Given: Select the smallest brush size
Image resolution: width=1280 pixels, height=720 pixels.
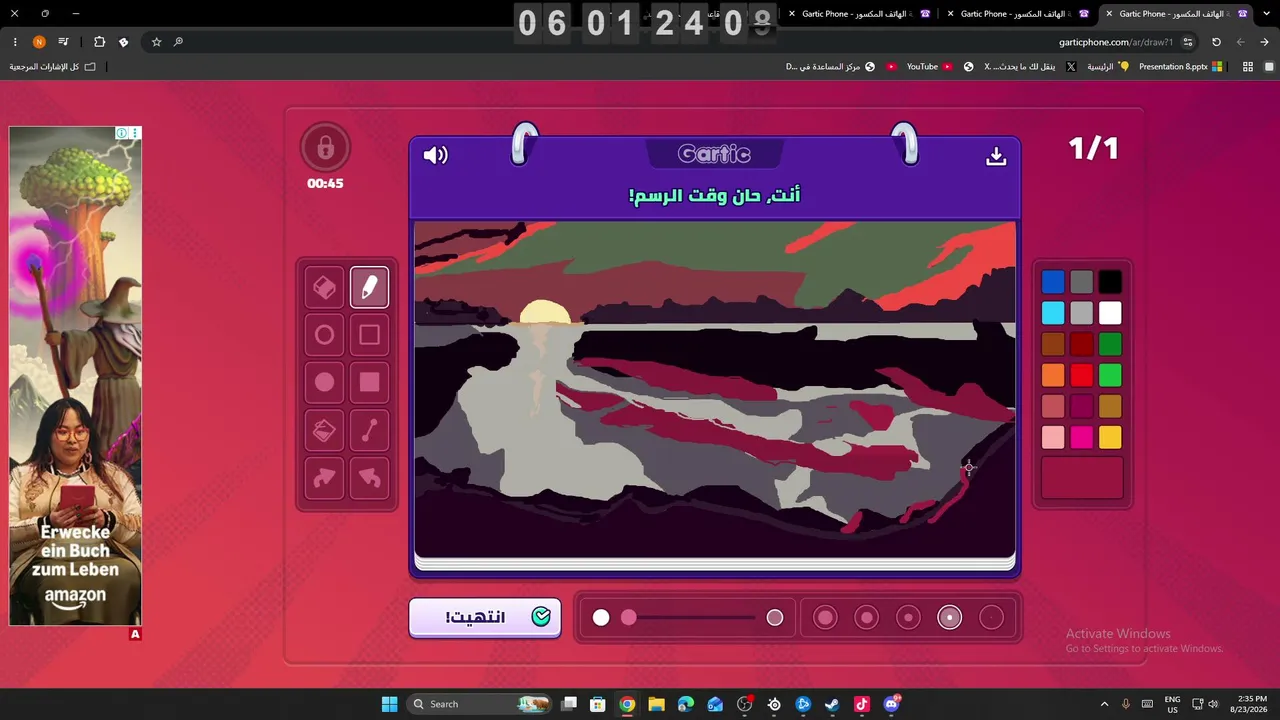Looking at the screenshot, I should (991, 618).
